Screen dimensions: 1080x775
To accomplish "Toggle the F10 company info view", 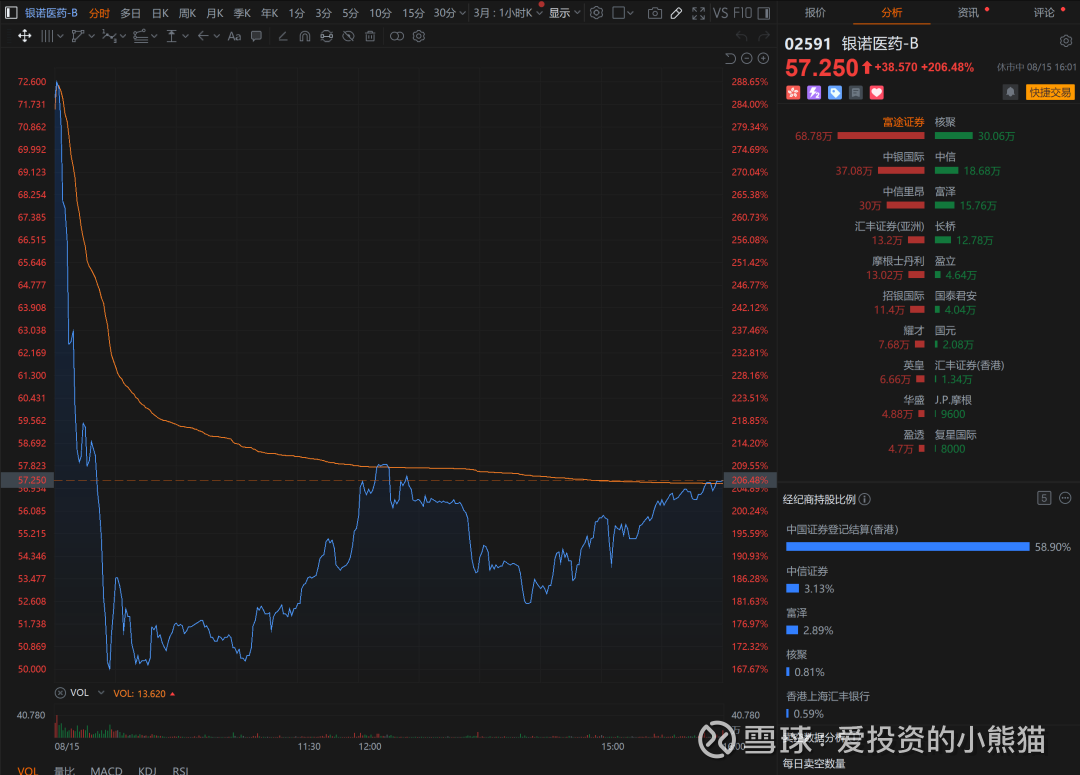I will point(742,13).
